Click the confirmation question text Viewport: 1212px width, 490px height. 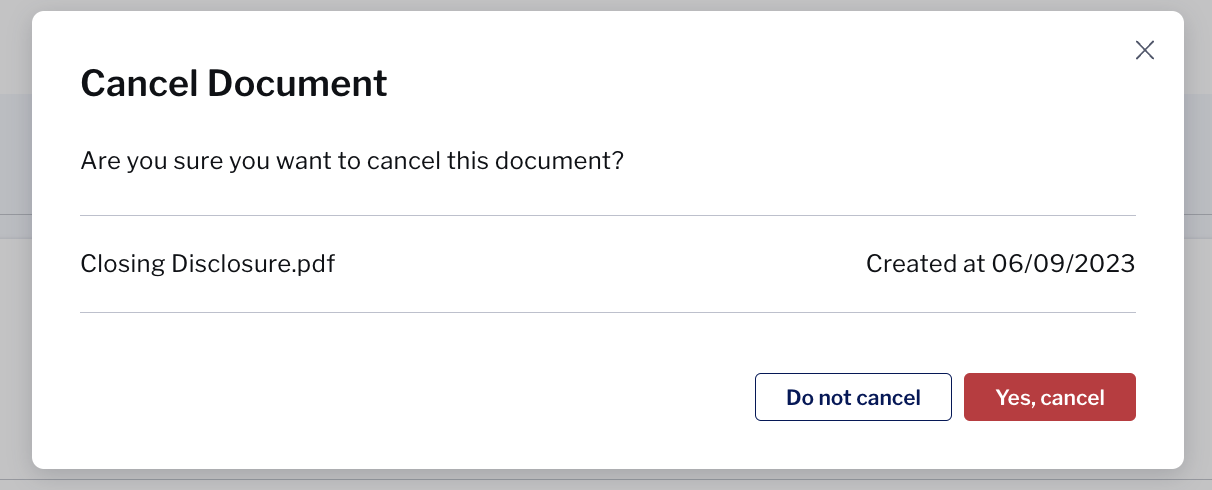352,161
